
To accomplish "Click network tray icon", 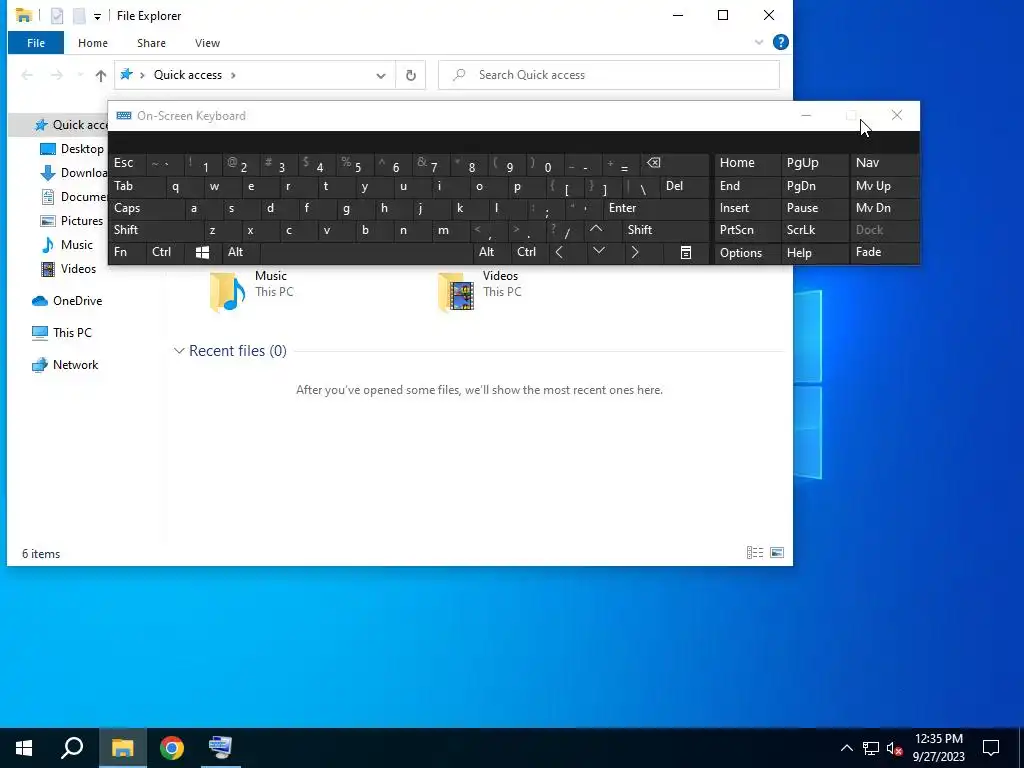I will coord(871,748).
